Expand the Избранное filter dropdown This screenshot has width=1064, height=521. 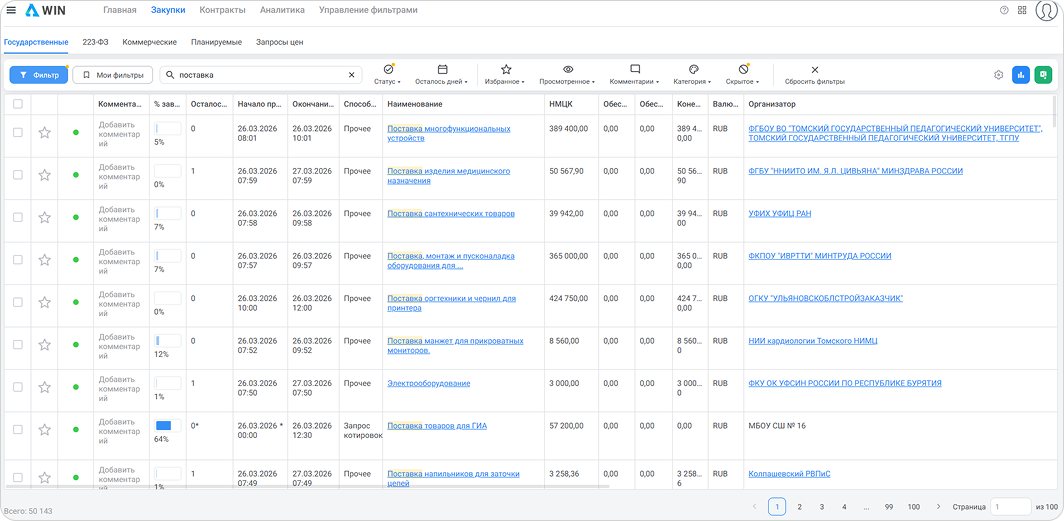[506, 75]
